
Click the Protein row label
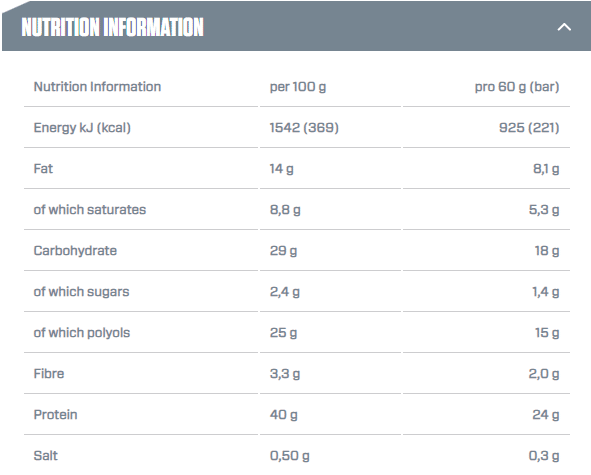[55, 415]
